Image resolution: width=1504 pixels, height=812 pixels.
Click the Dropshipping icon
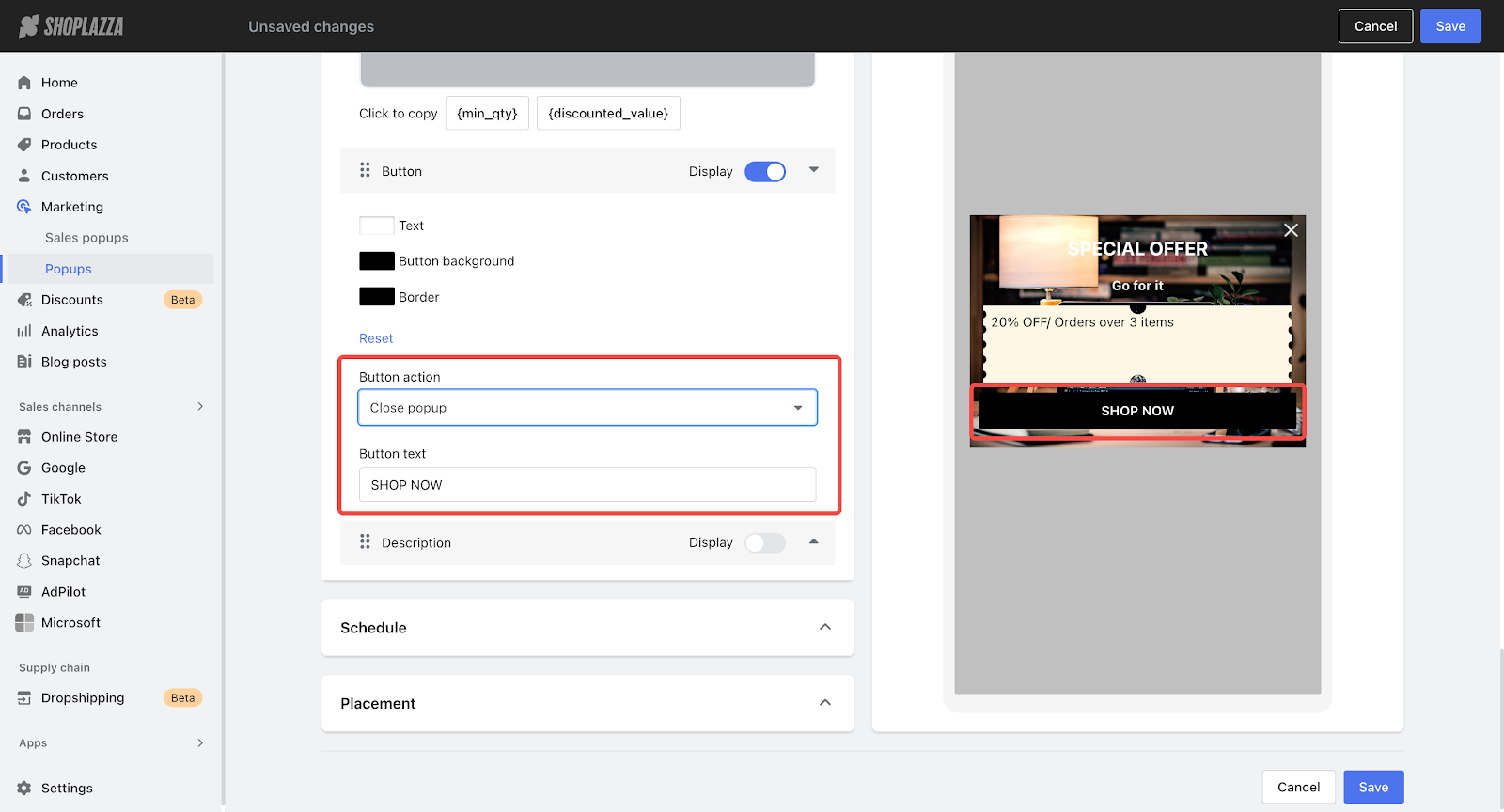tap(24, 698)
